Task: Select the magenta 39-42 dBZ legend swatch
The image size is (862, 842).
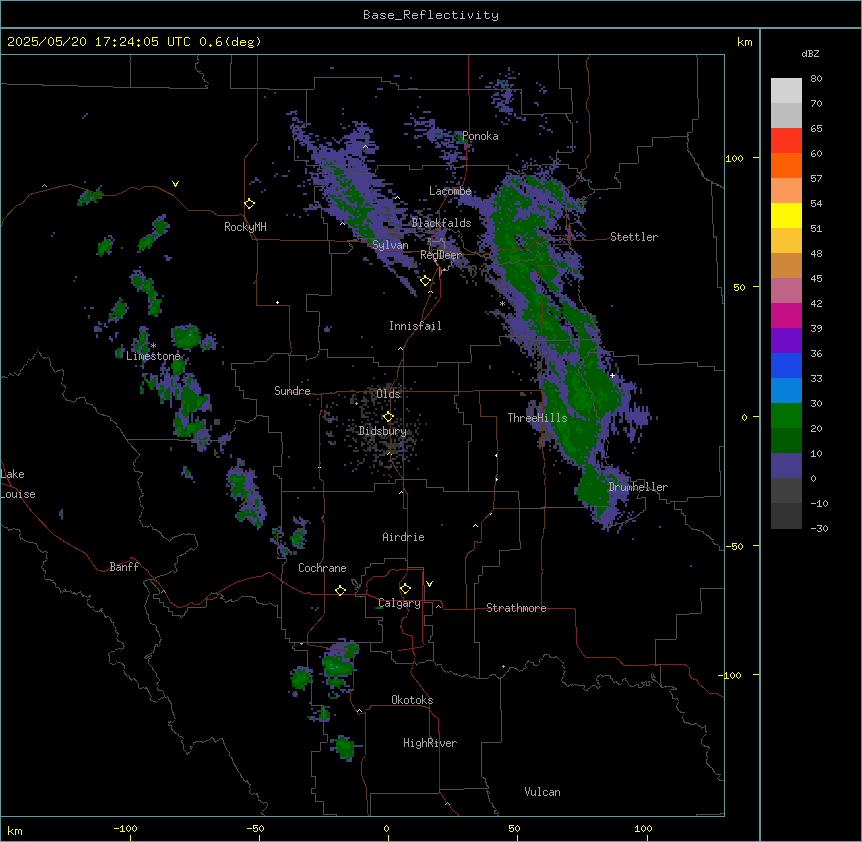Action: pyautogui.click(x=786, y=315)
